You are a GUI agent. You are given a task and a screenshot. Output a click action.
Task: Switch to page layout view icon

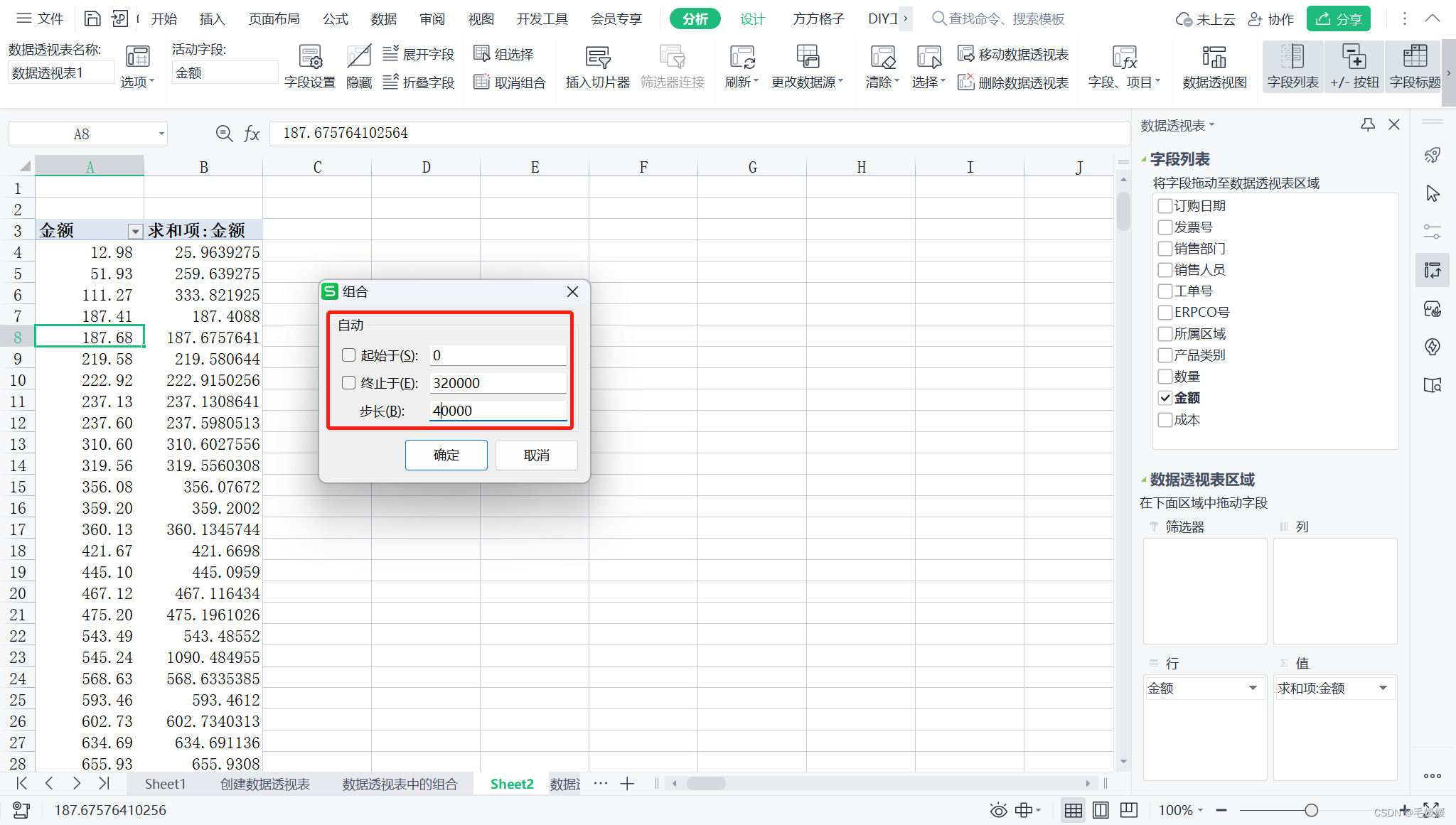click(1101, 810)
